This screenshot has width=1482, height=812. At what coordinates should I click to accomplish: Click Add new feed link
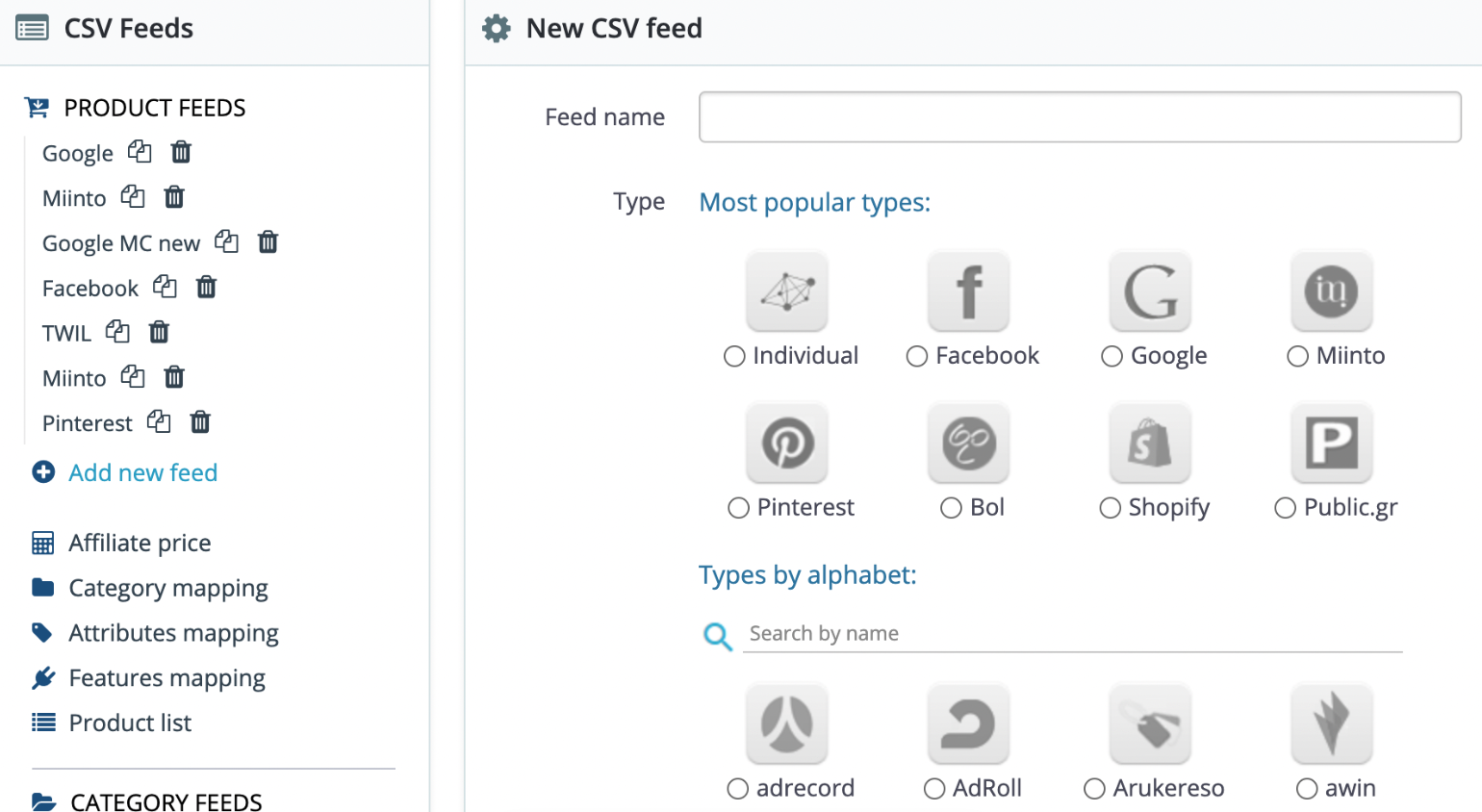142,472
